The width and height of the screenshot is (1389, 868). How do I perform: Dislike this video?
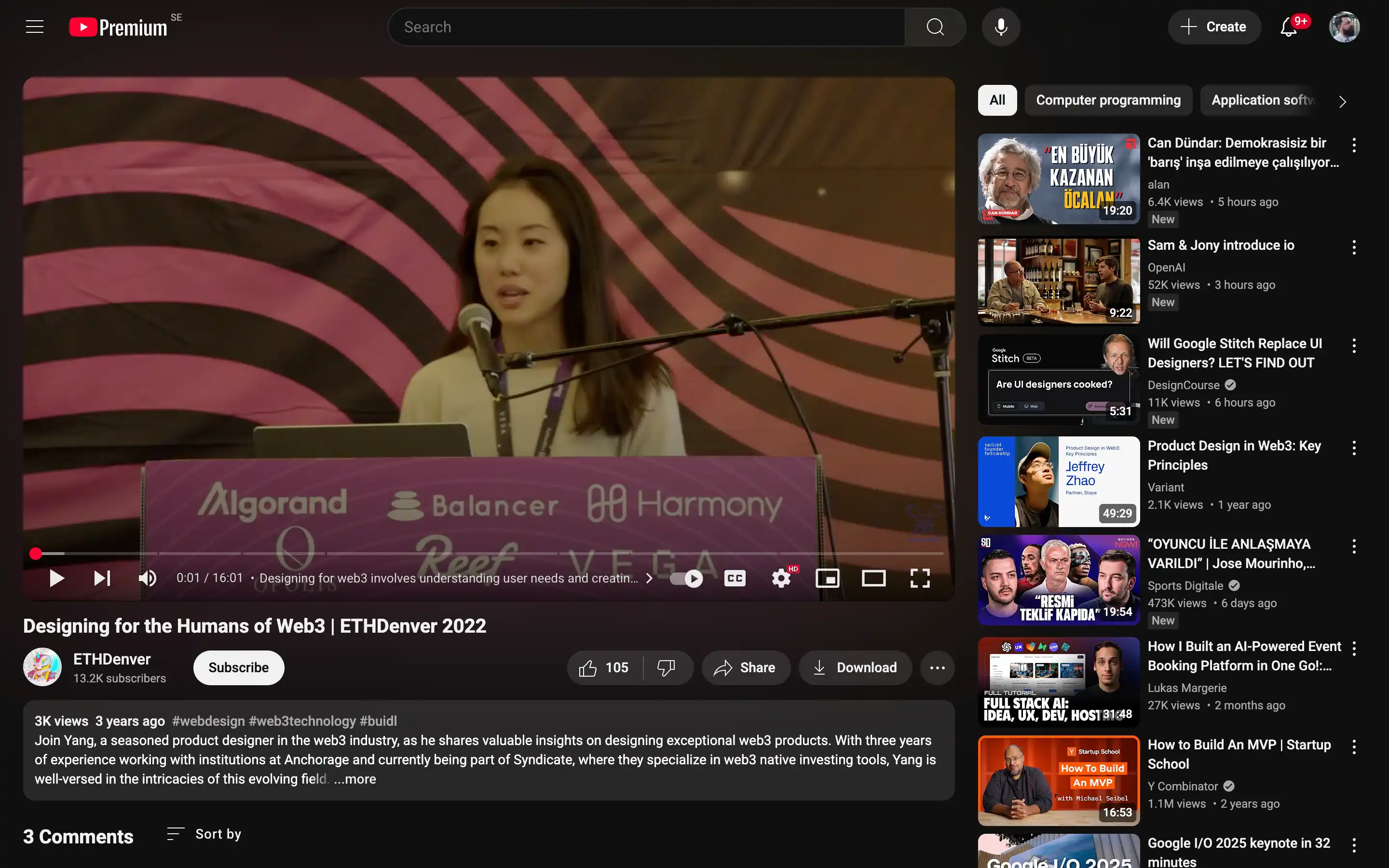pos(666,668)
